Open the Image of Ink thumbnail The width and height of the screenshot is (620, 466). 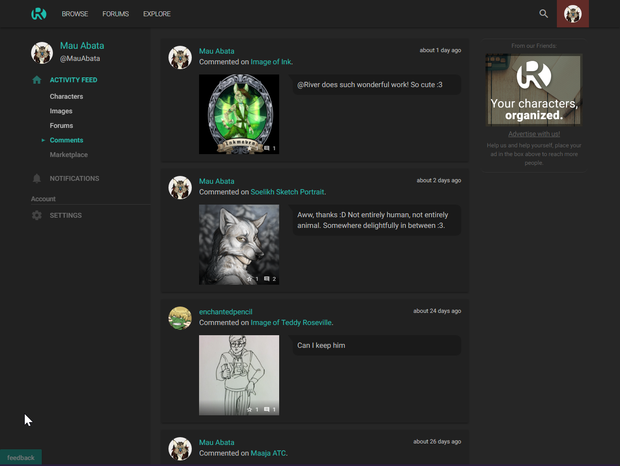click(239, 114)
